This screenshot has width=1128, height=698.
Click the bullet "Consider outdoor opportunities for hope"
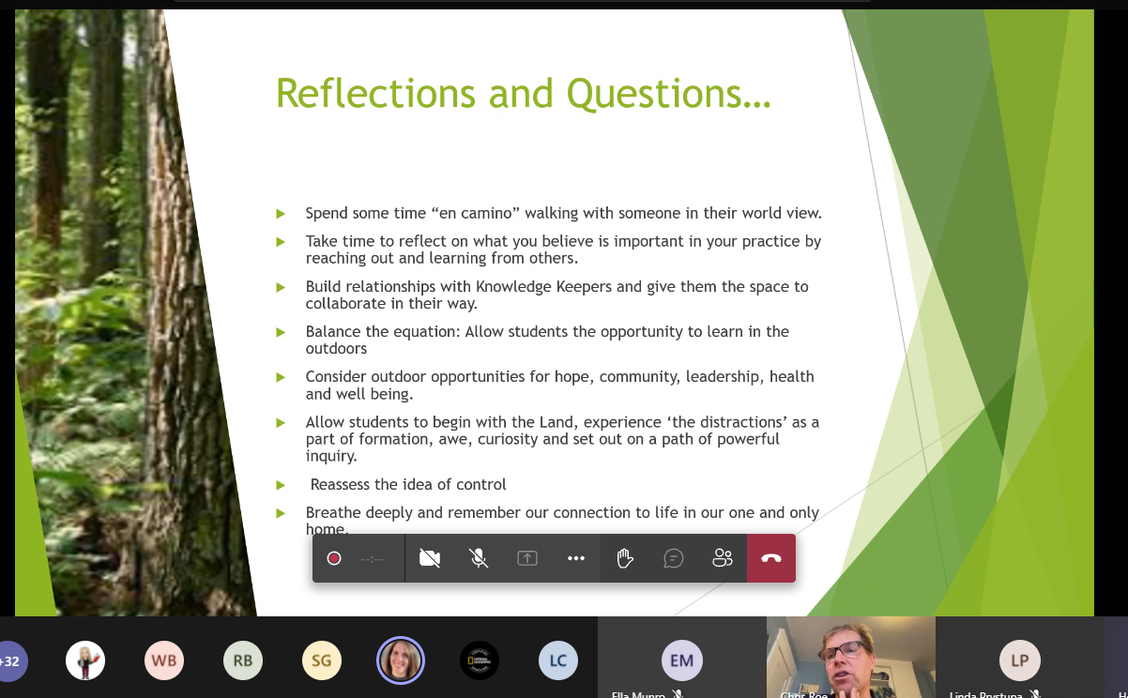tap(560, 385)
